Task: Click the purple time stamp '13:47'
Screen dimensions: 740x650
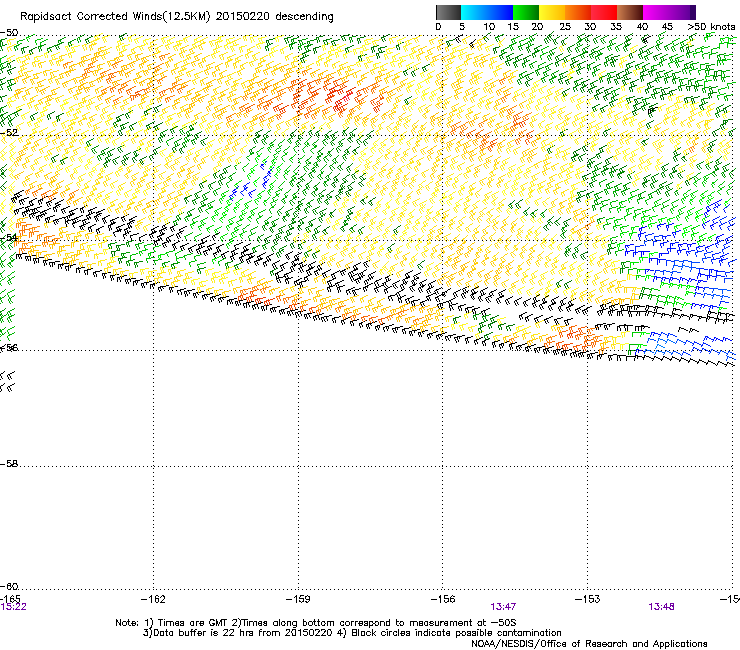Action: pos(503,607)
